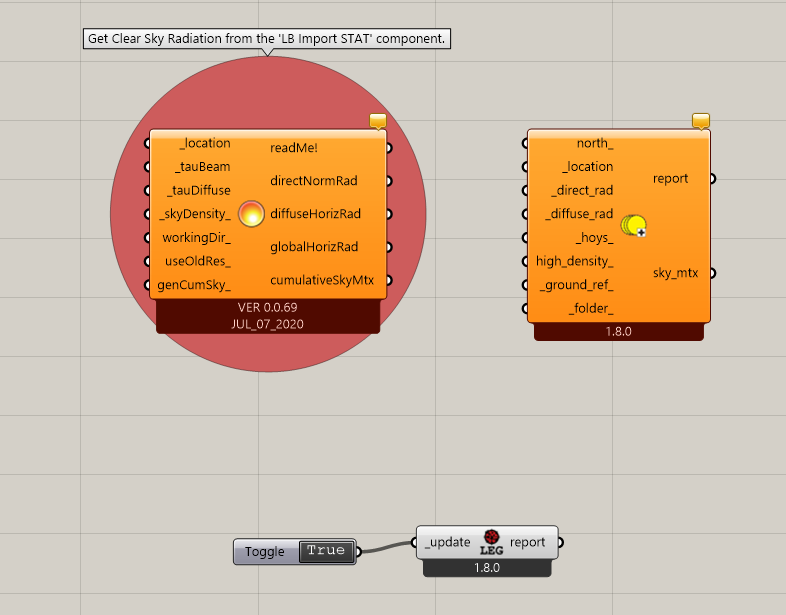This screenshot has height=615, width=786.
Task: Select the _ground_ref_ input parameter
Action: [x=576, y=285]
